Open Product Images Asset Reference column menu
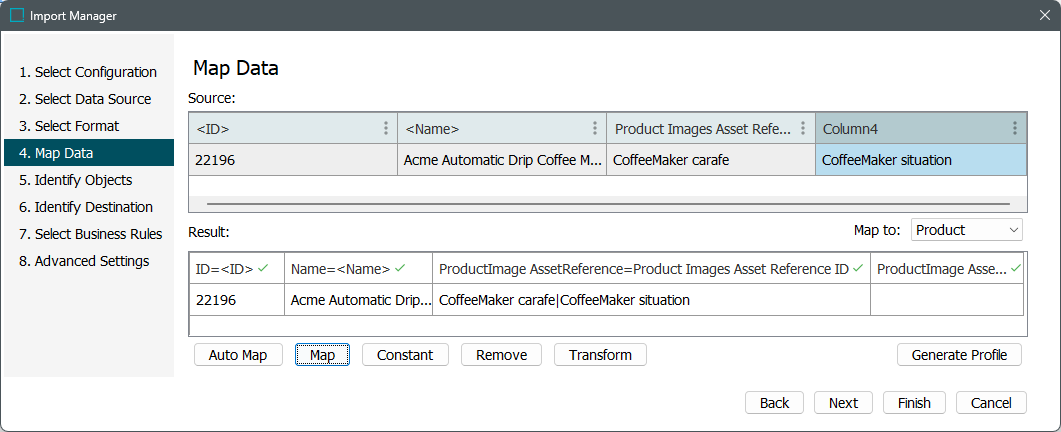 pyautogui.click(x=804, y=129)
